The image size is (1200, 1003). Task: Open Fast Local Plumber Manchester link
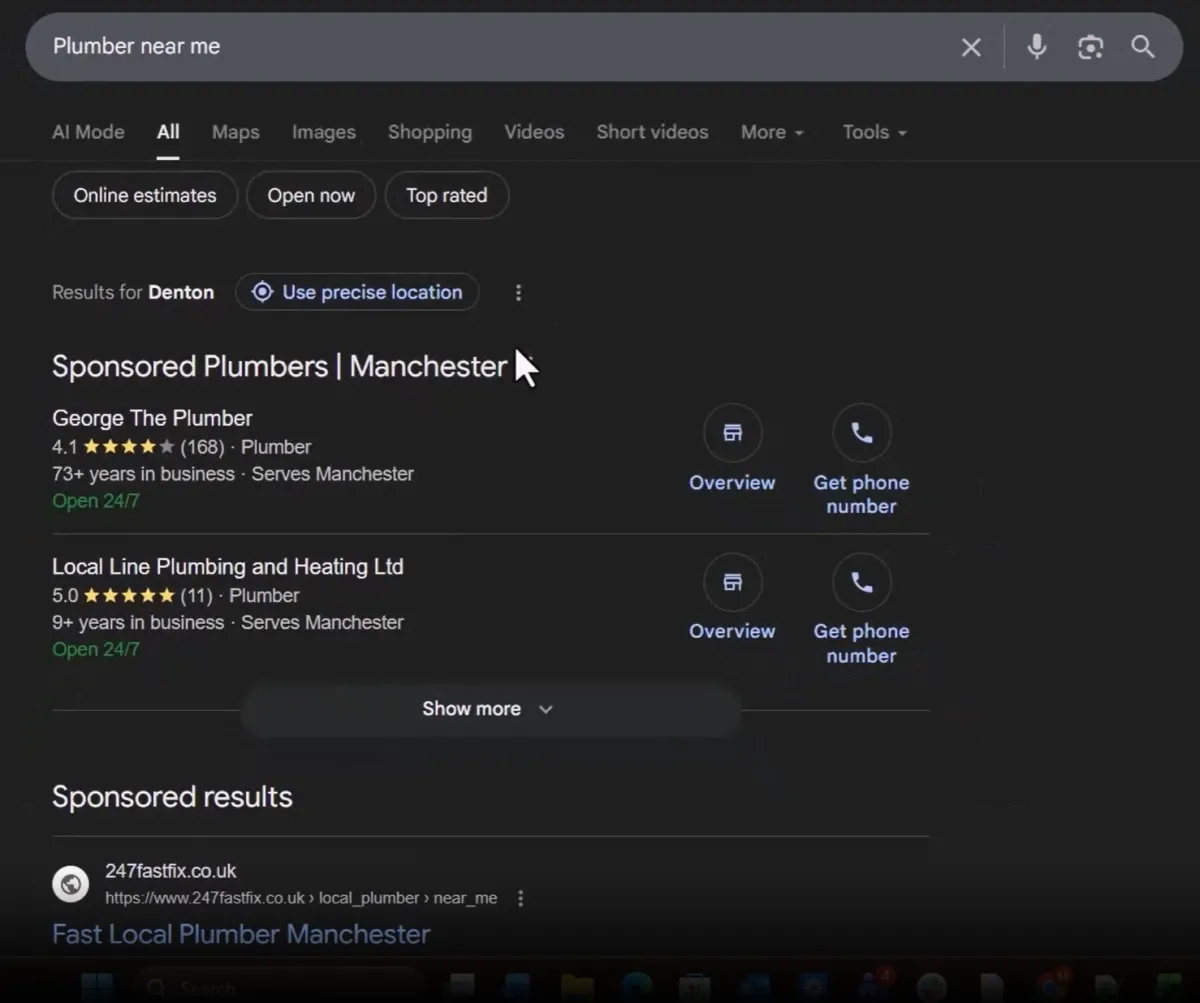[x=241, y=934]
